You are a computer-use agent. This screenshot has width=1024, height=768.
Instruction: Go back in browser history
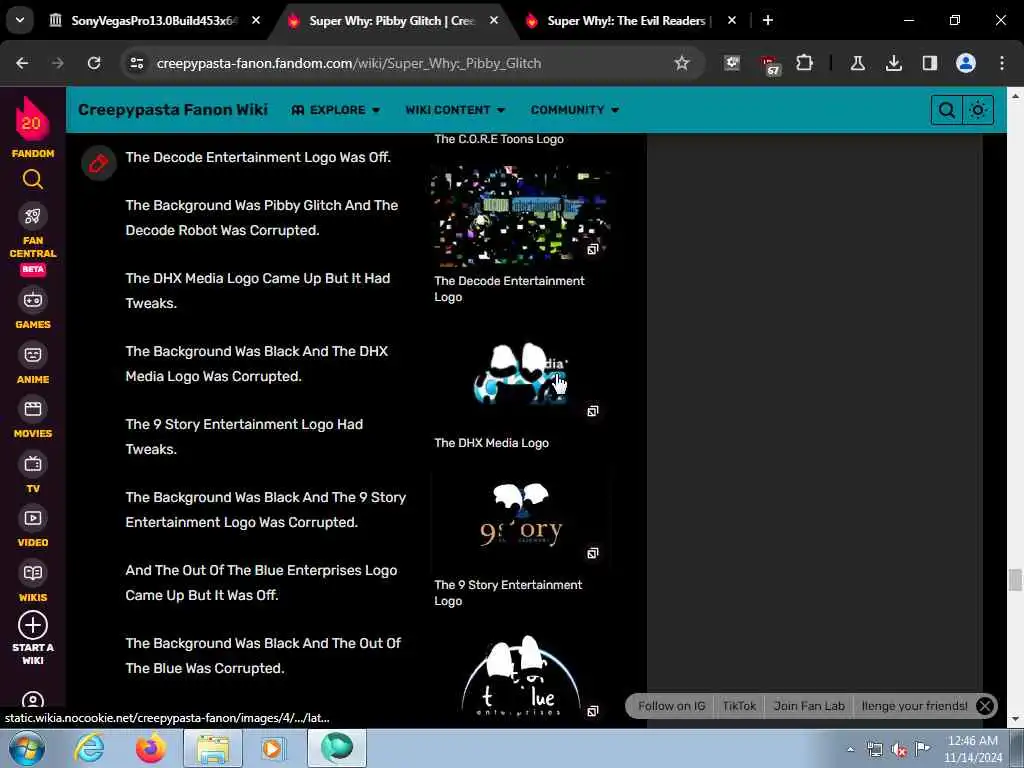point(22,63)
